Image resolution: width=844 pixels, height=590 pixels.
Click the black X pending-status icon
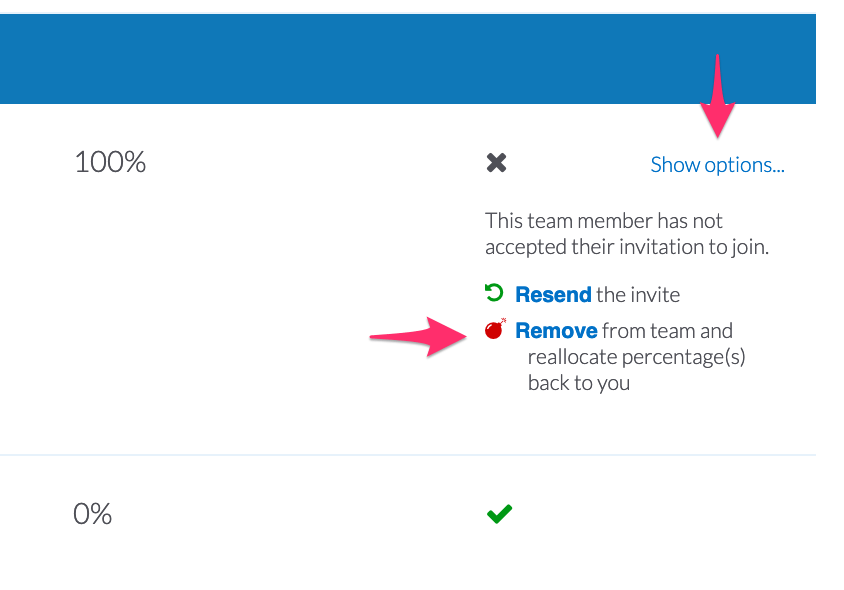[496, 163]
